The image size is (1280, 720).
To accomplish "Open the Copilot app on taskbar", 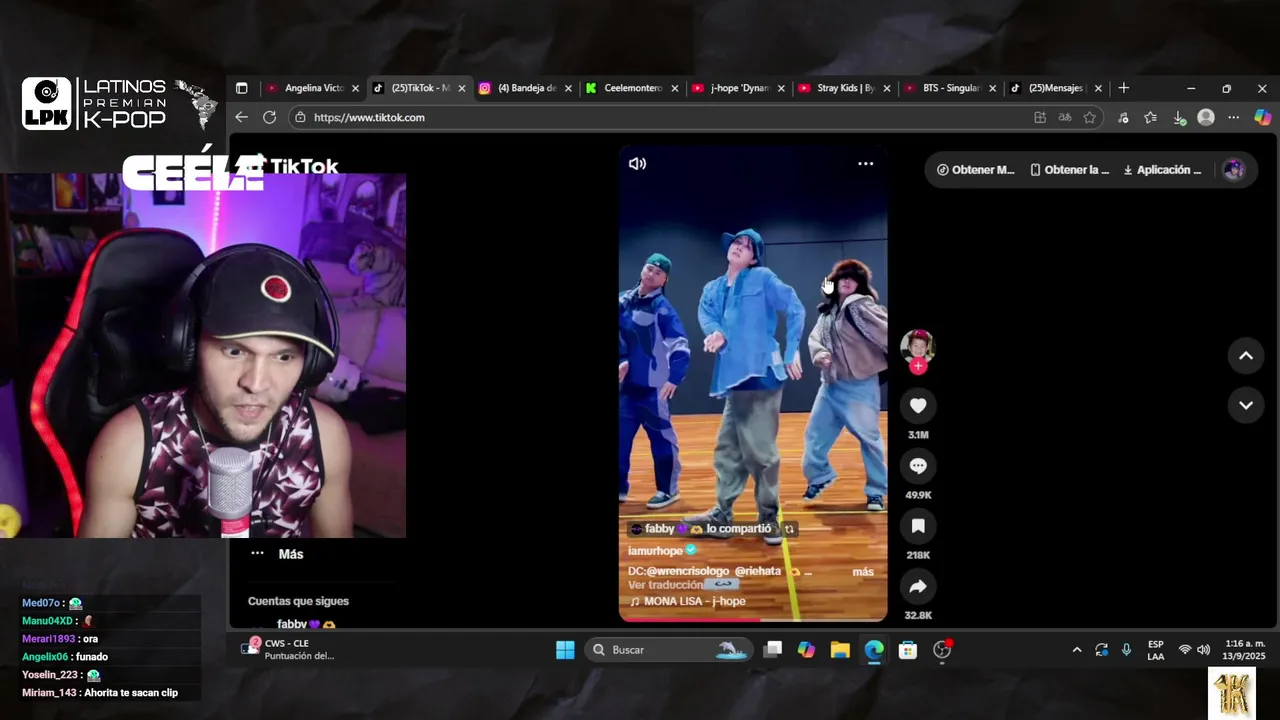I will coord(806,650).
